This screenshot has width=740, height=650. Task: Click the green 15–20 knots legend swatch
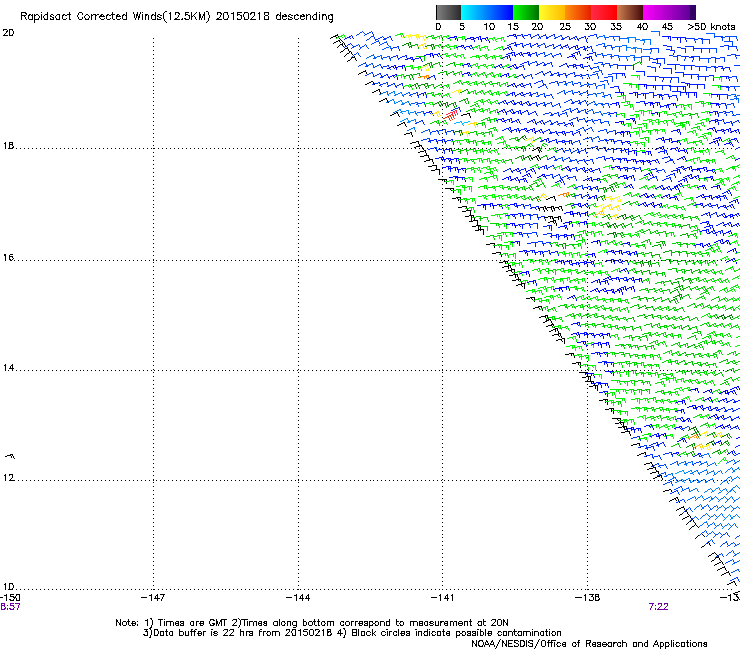click(x=526, y=12)
